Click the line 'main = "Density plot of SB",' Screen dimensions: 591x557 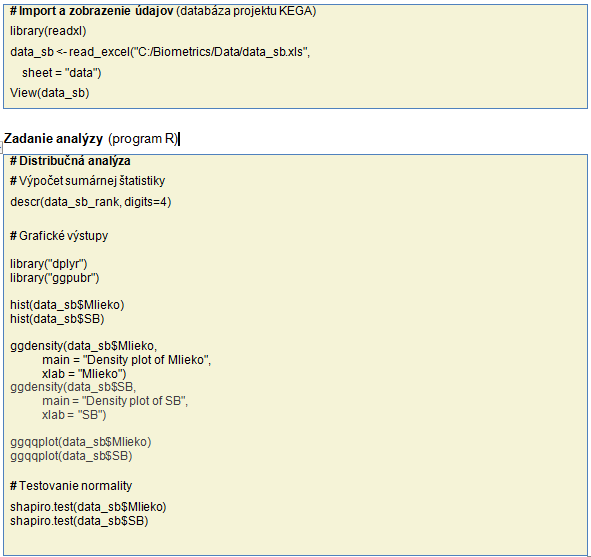(115, 401)
